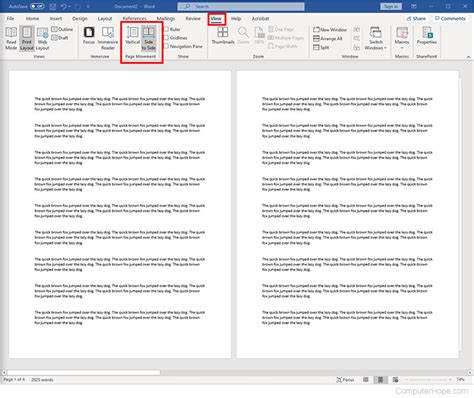Click Focus in the status bar
Screen dimensions: 474x398
345,380
